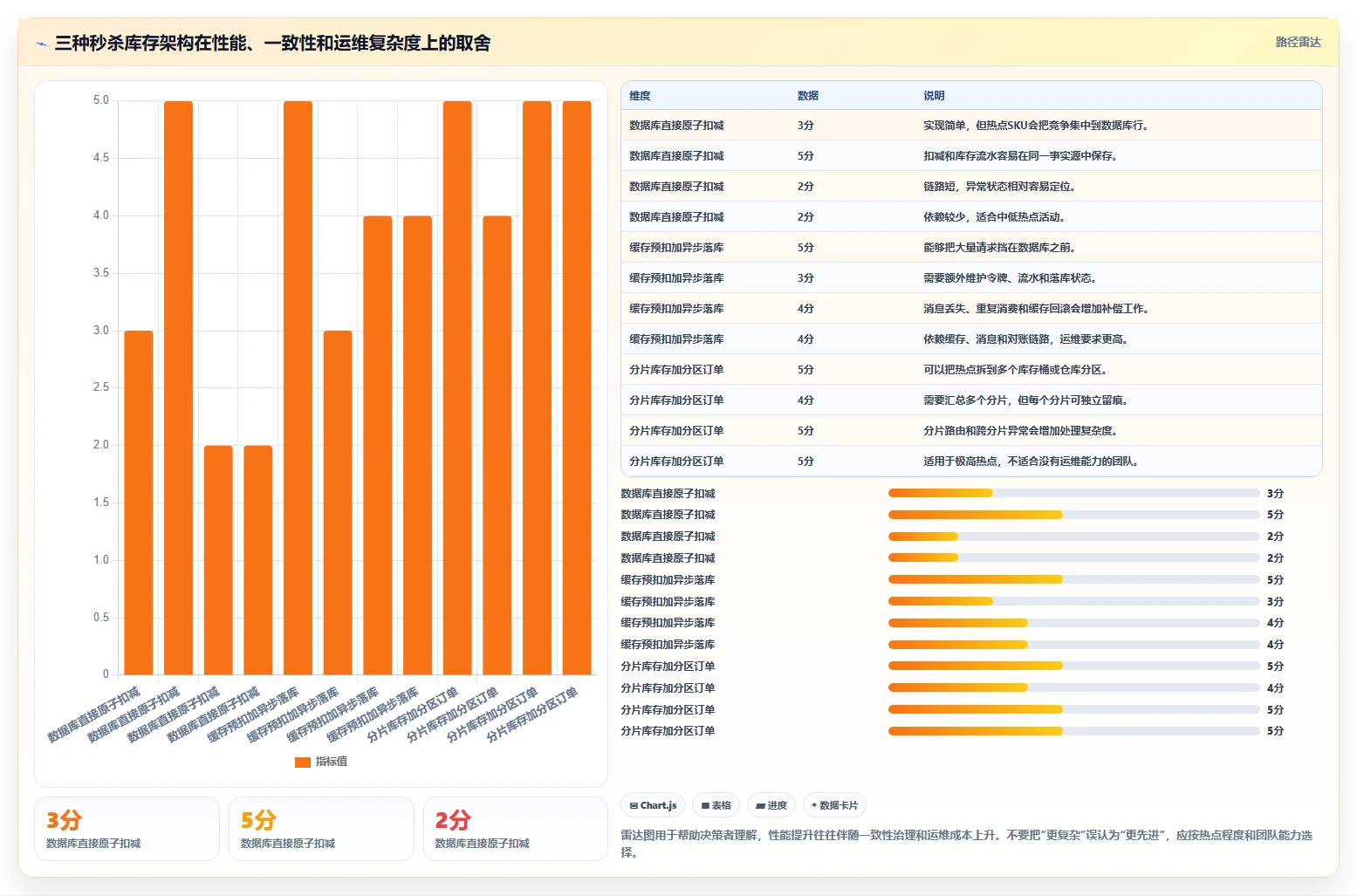Viewport: 1357px width, 896px height.
Task: Select the row 需要汇总多个分片，但每个分片可独立留痕
Action: [971, 400]
